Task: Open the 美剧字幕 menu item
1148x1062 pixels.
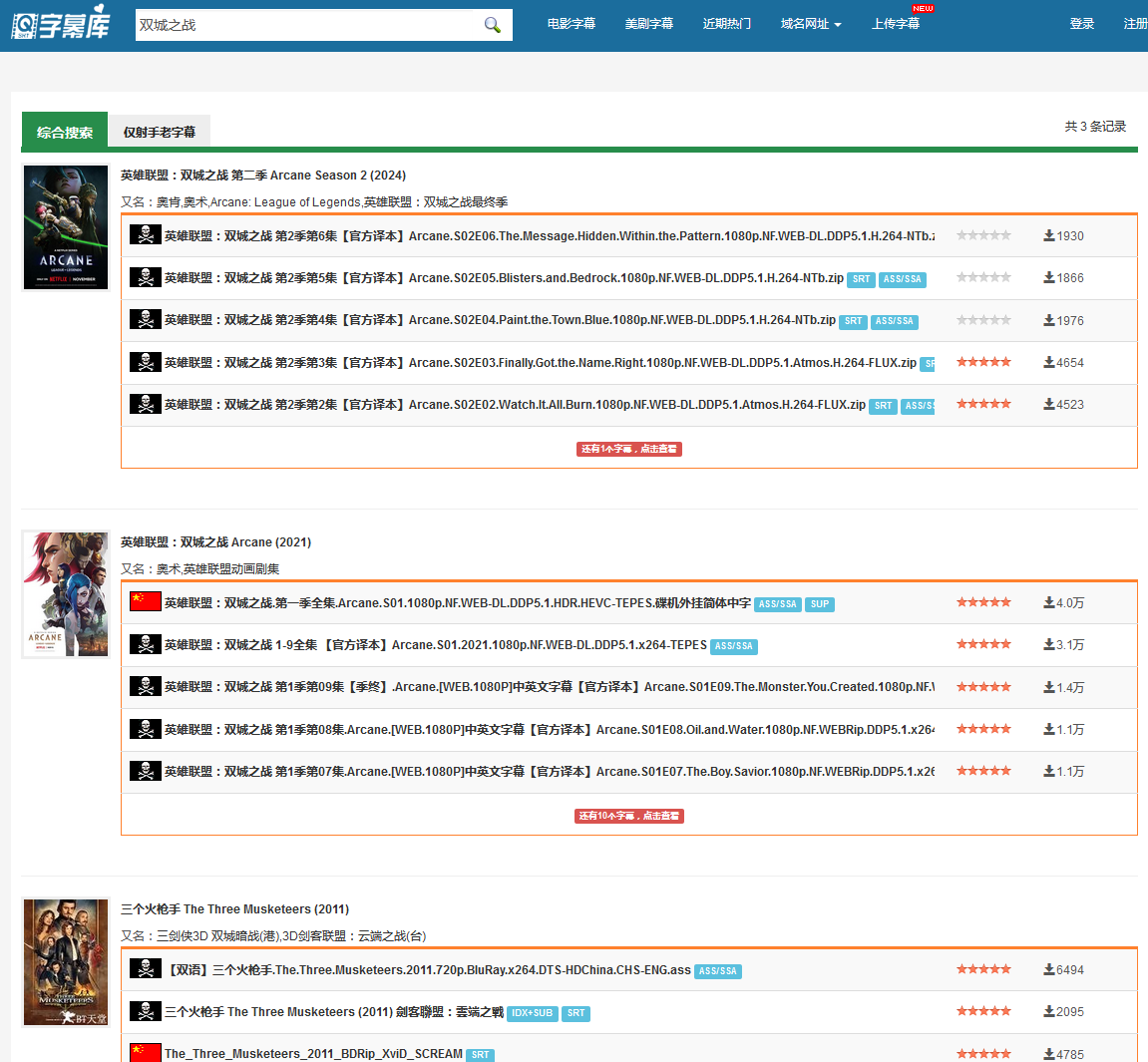Action: [x=648, y=24]
